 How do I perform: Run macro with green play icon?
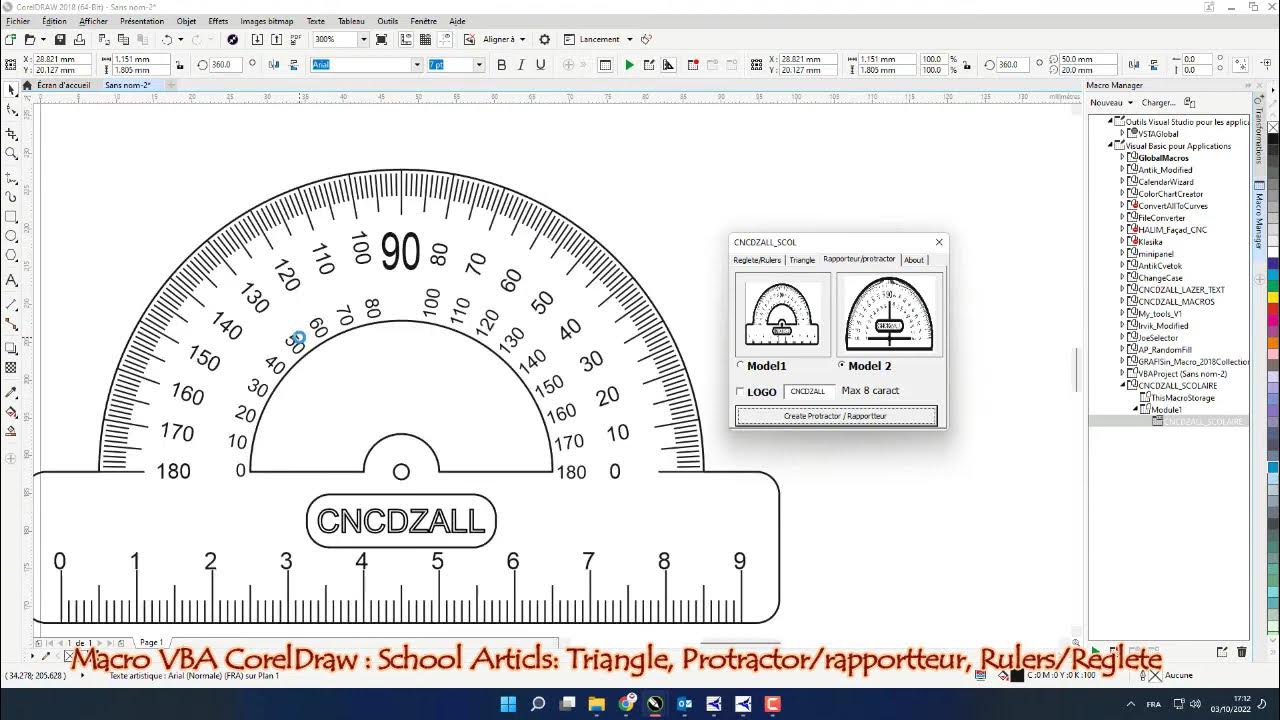click(629, 65)
